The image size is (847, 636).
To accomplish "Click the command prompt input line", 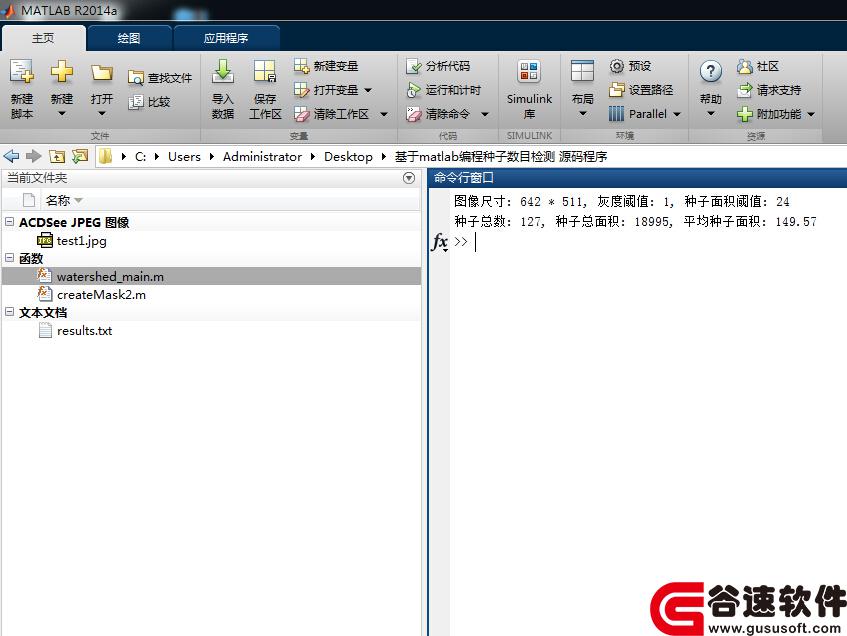I will [x=648, y=242].
